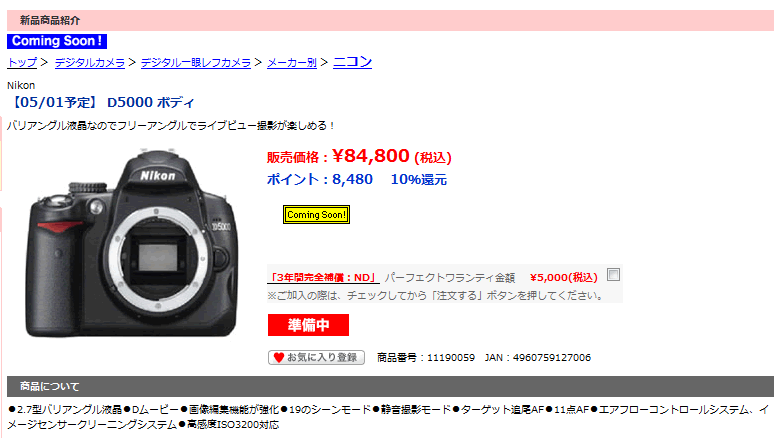
Task: Click the 商品番号 11190059 text
Action: click(x=426, y=358)
